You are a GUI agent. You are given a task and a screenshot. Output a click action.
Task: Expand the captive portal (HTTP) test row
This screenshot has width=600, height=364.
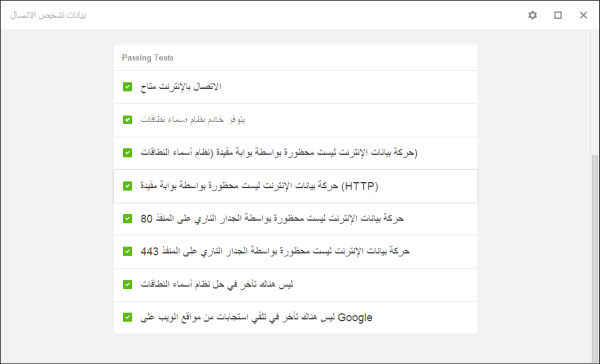295,186
